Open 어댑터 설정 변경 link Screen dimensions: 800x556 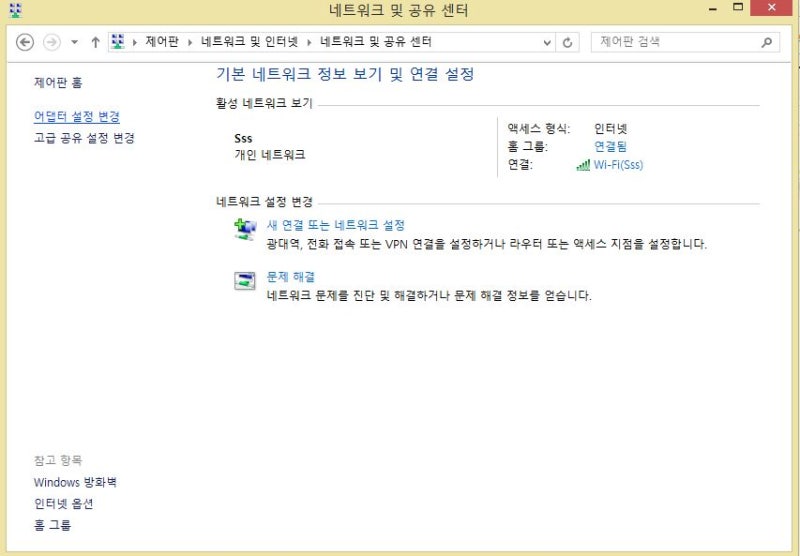tap(77, 116)
